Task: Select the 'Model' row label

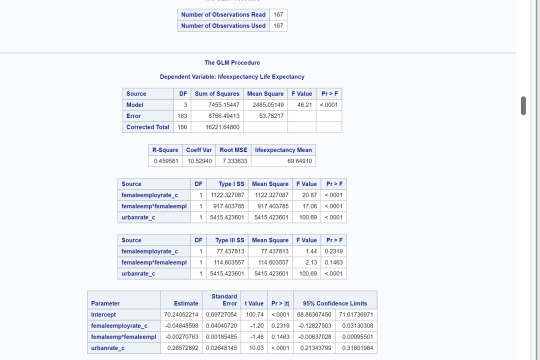Action: click(135, 105)
